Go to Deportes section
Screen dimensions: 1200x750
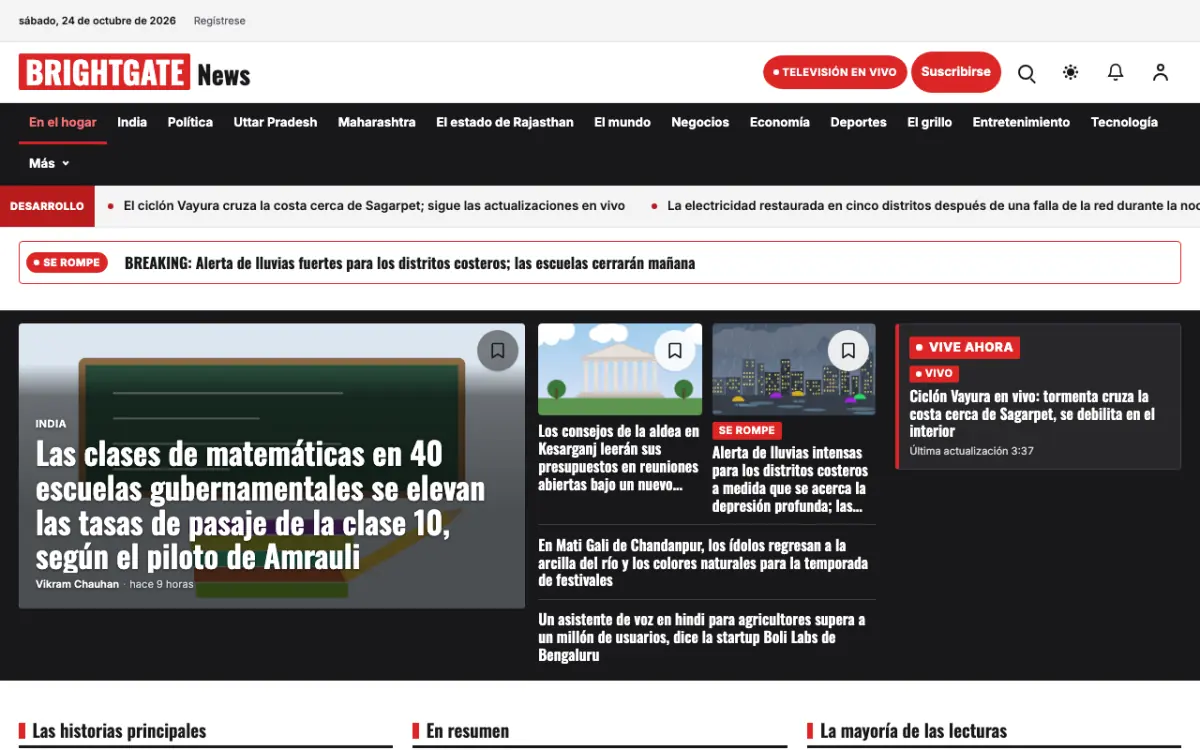(x=858, y=122)
